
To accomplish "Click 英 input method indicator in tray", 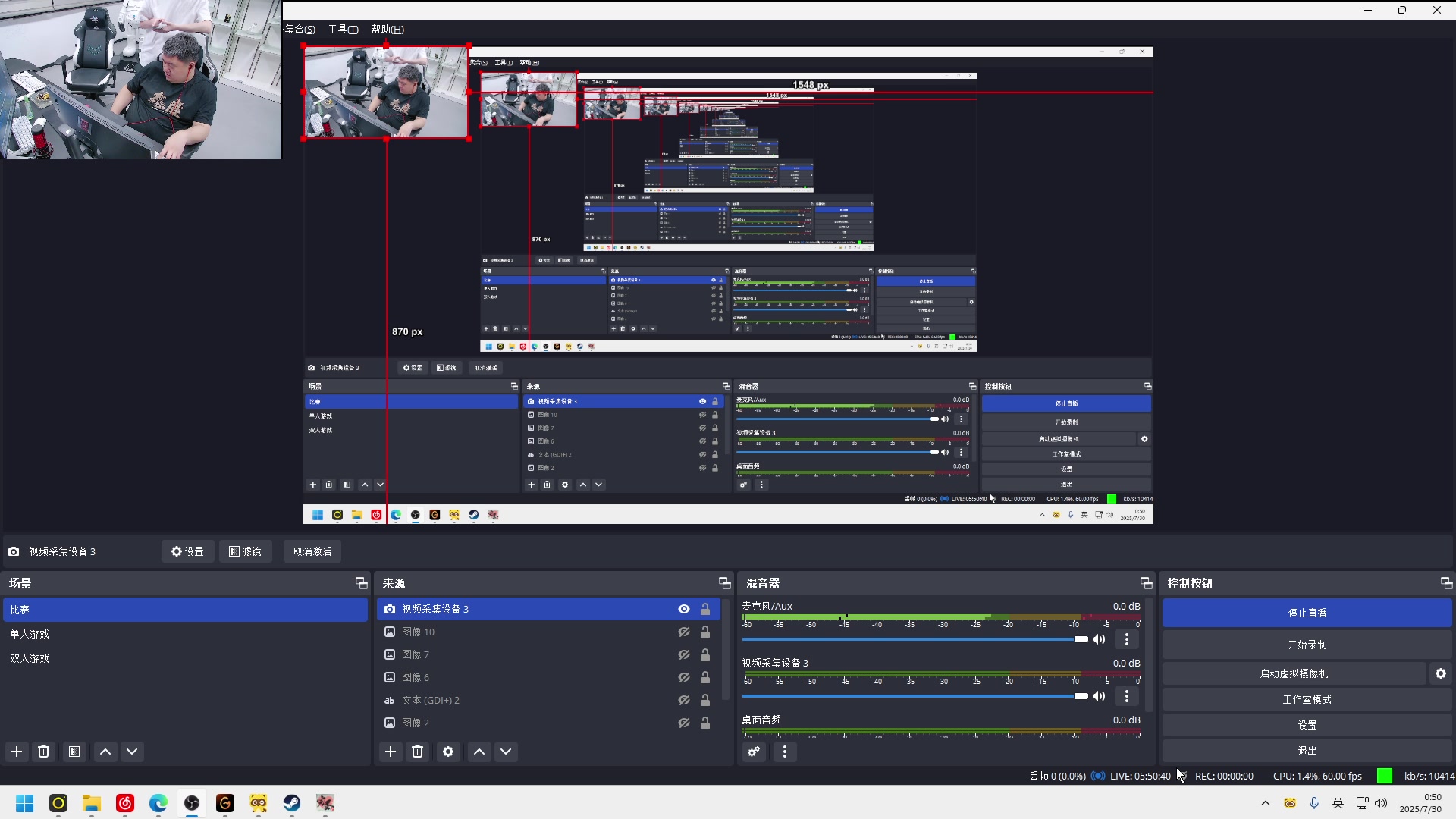I will coord(1338,803).
